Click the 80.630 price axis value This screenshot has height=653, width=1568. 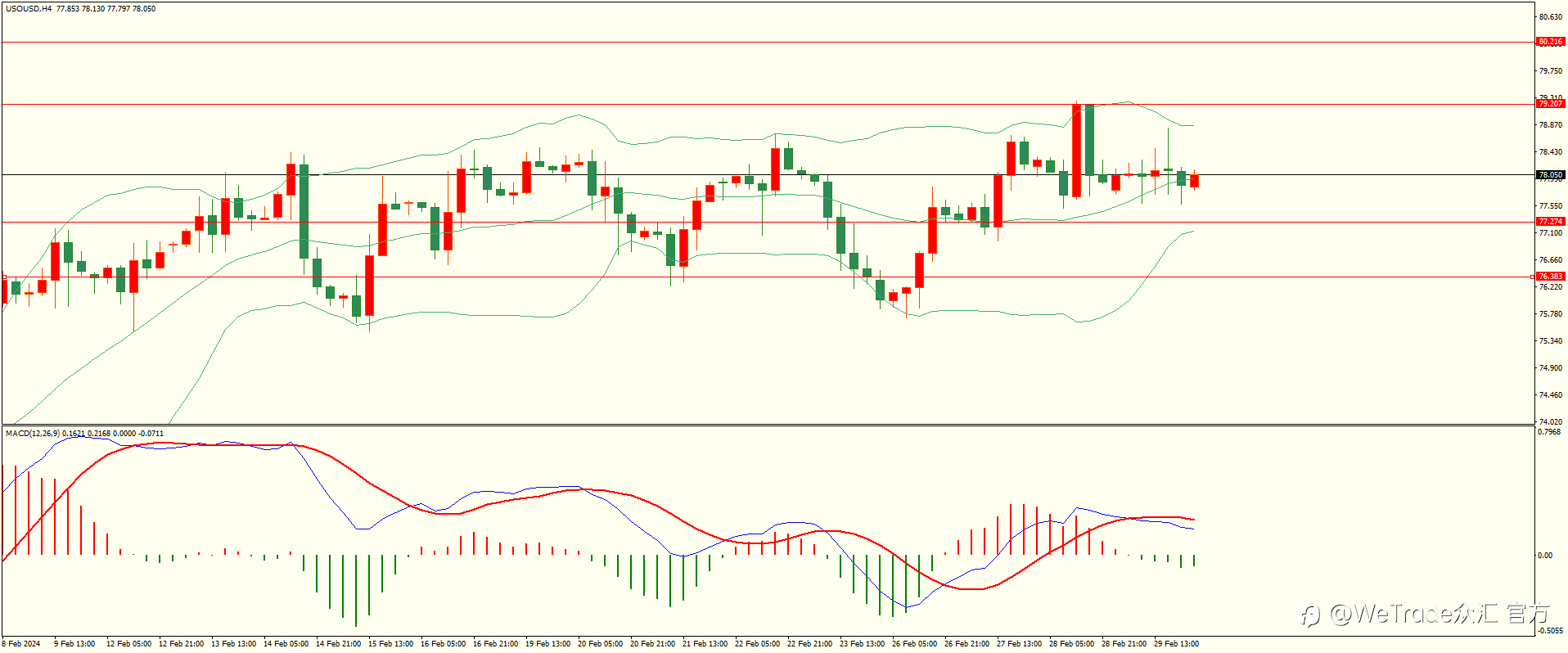tap(1550, 17)
